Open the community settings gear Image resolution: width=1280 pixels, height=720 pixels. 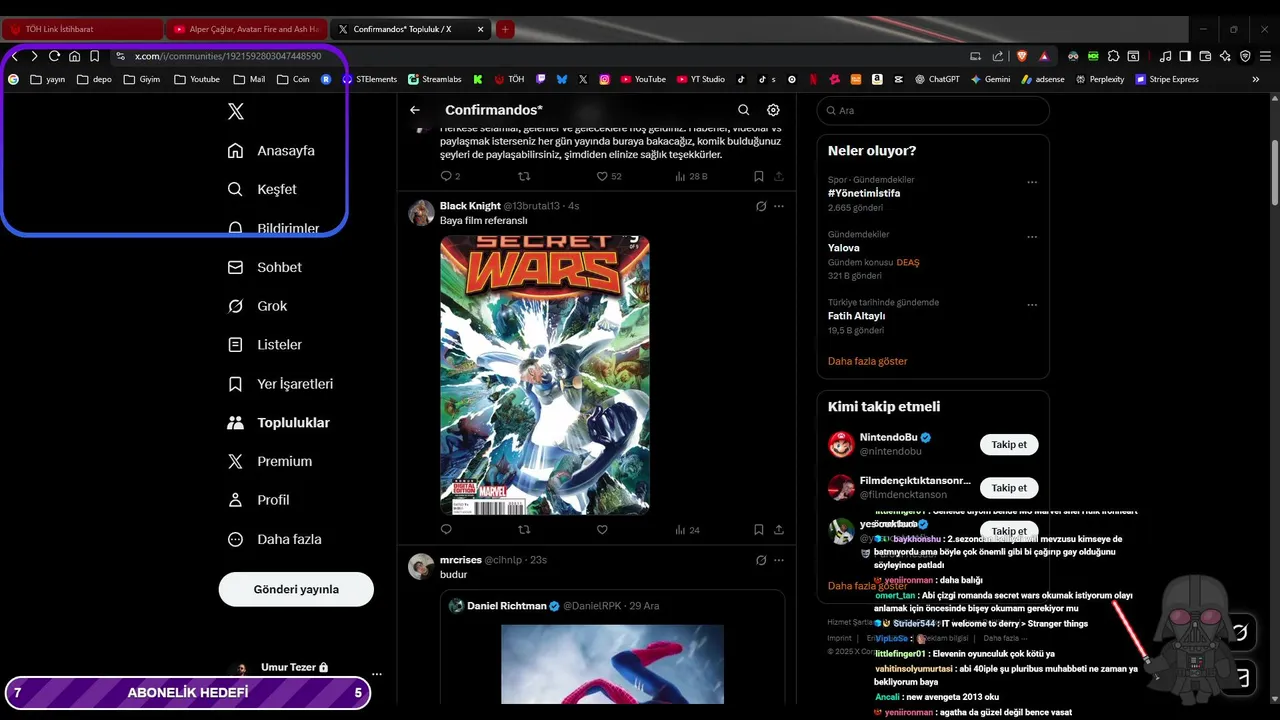point(773,110)
